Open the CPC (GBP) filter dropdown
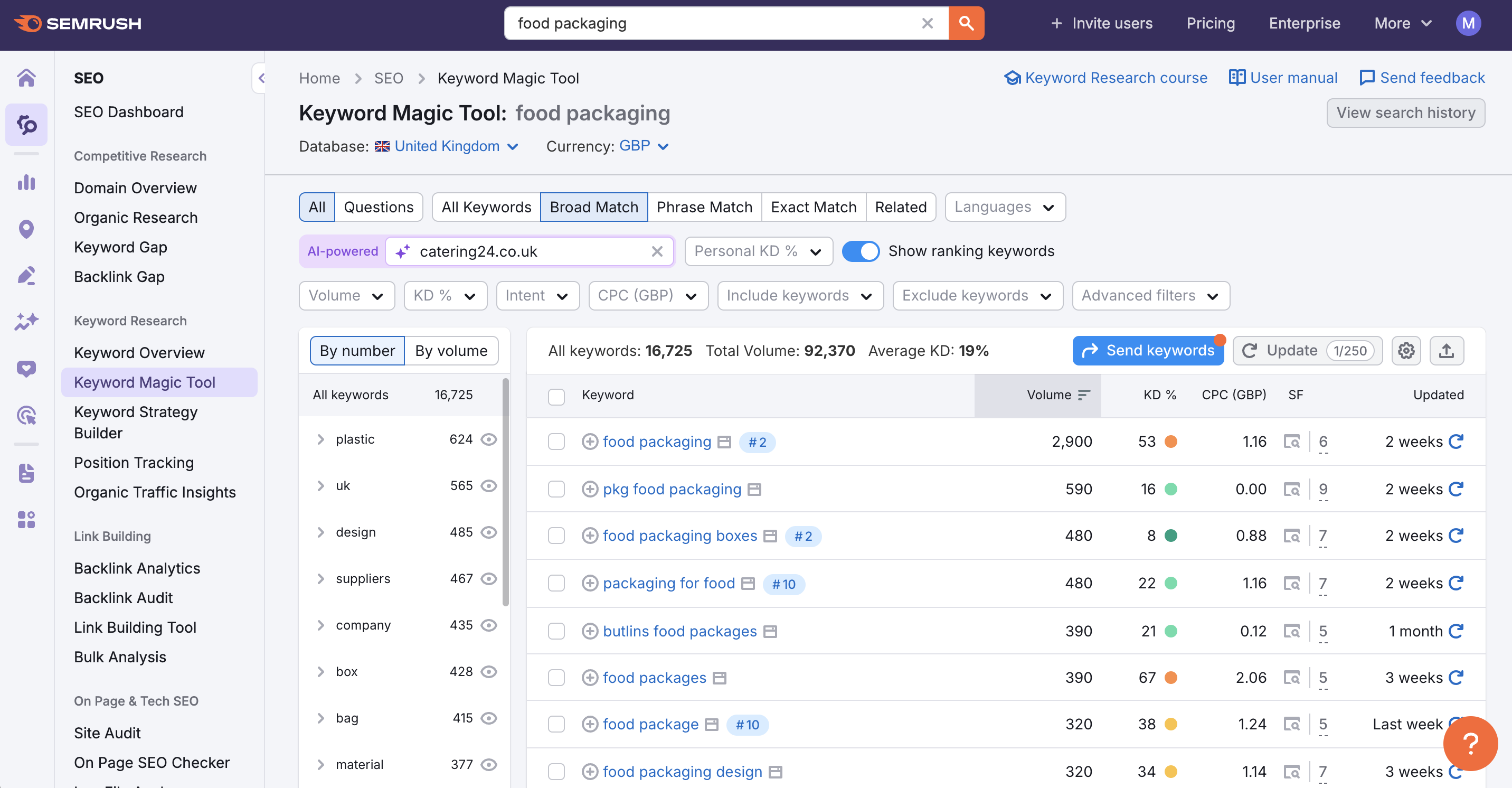The height and width of the screenshot is (788, 1512). [648, 295]
